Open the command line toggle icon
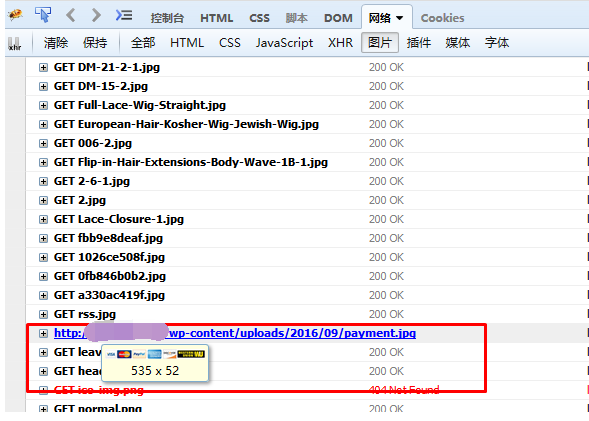The image size is (589, 421). (124, 15)
